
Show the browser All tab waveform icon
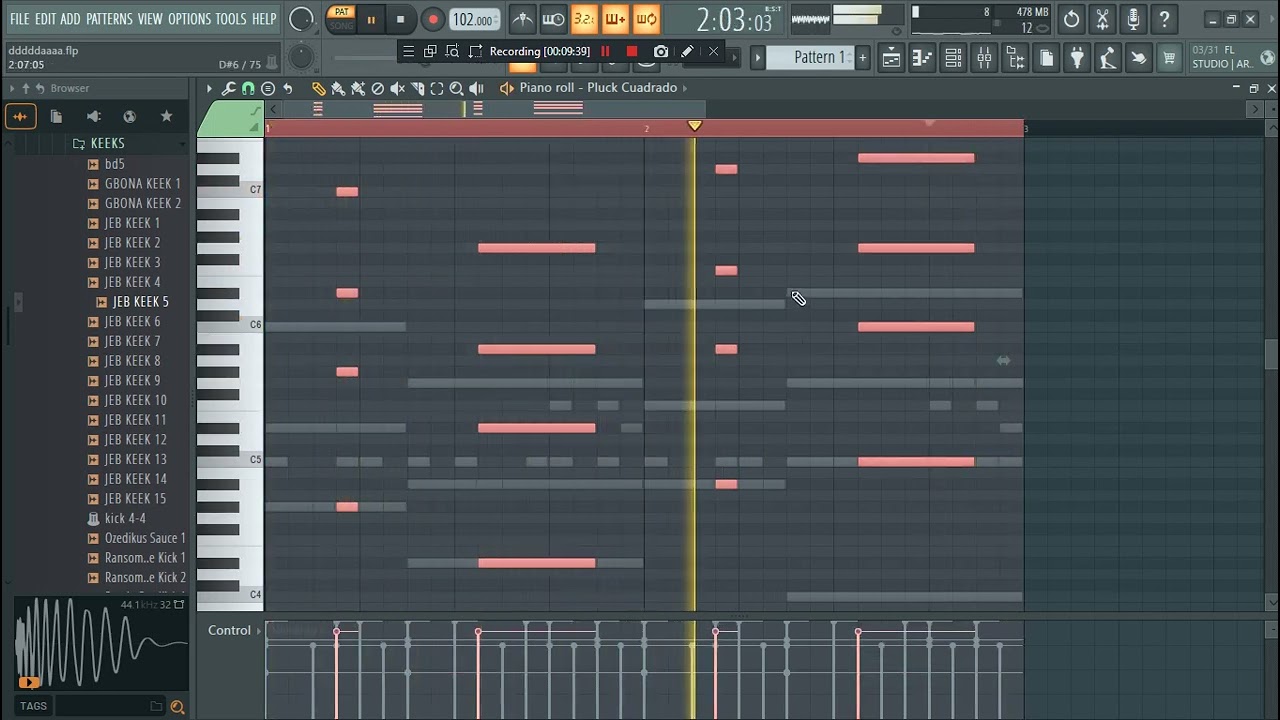tap(19, 116)
